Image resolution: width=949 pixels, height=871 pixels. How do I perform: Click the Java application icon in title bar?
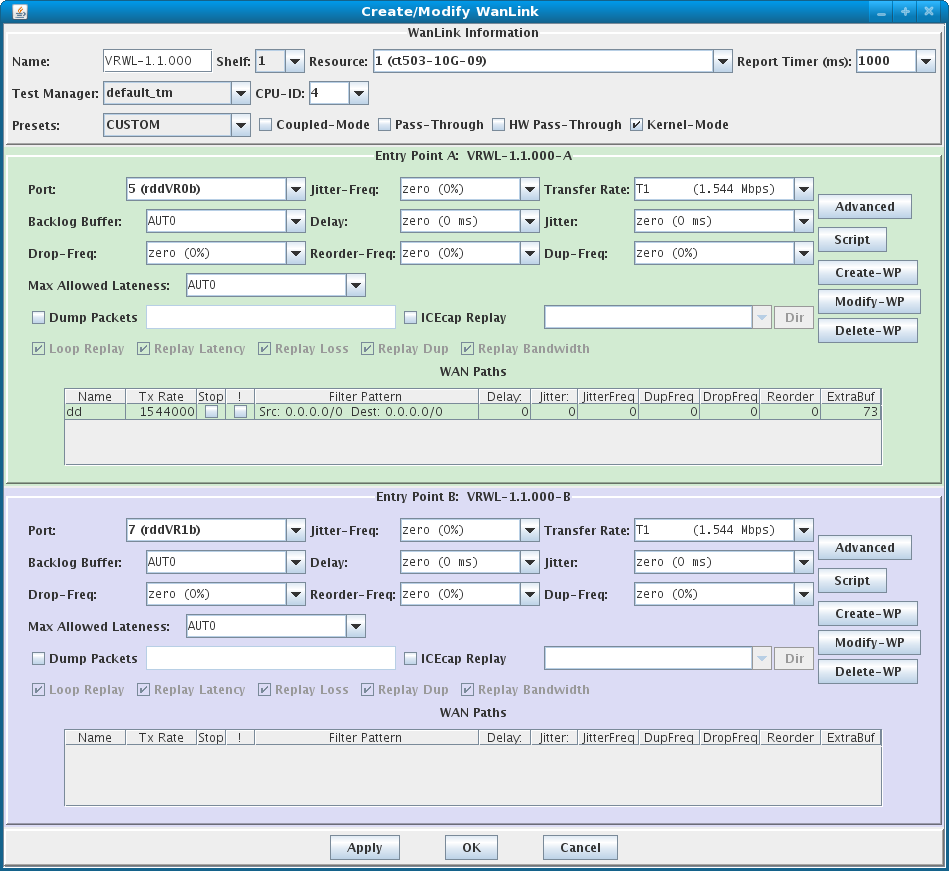coord(19,12)
